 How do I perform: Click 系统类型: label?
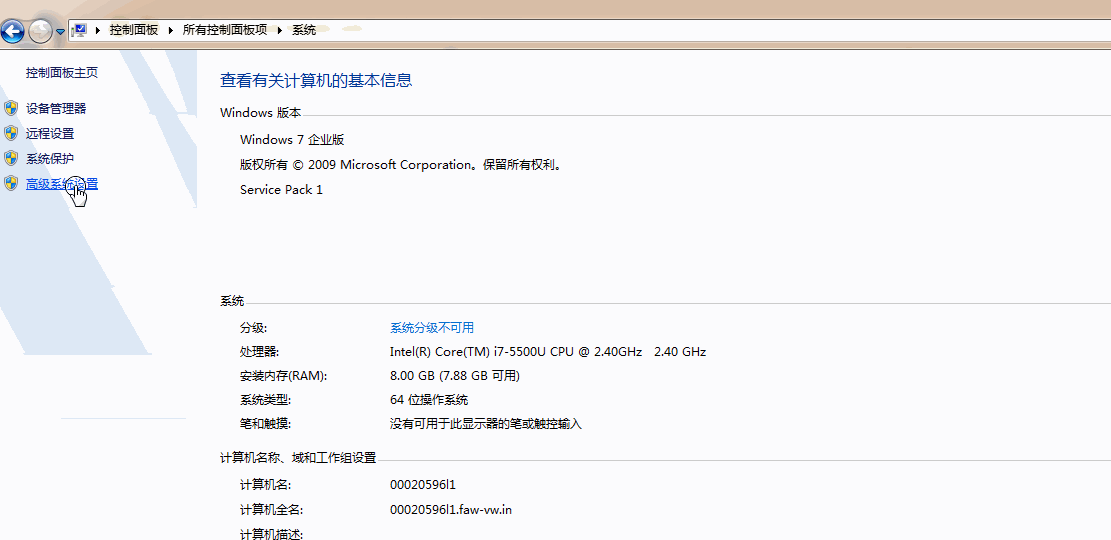(265, 400)
